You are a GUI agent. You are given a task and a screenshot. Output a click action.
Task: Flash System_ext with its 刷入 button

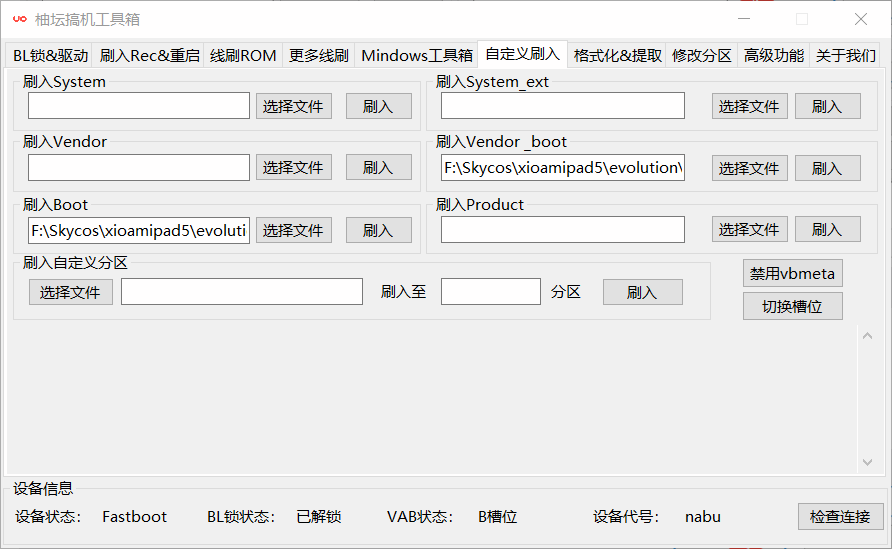click(x=827, y=106)
